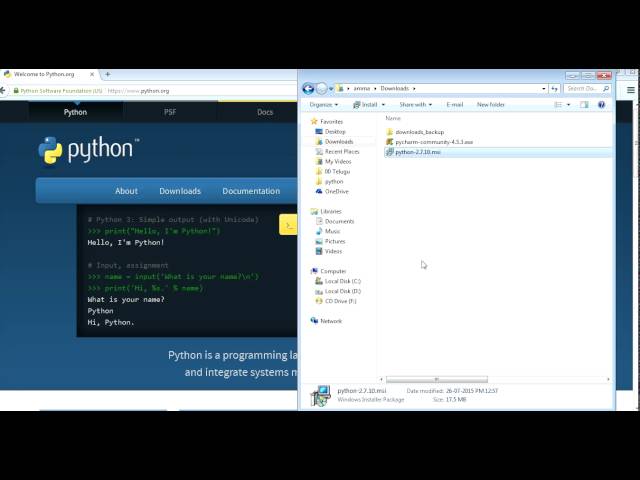Click Explorer address bar refresh button

pos(554,89)
